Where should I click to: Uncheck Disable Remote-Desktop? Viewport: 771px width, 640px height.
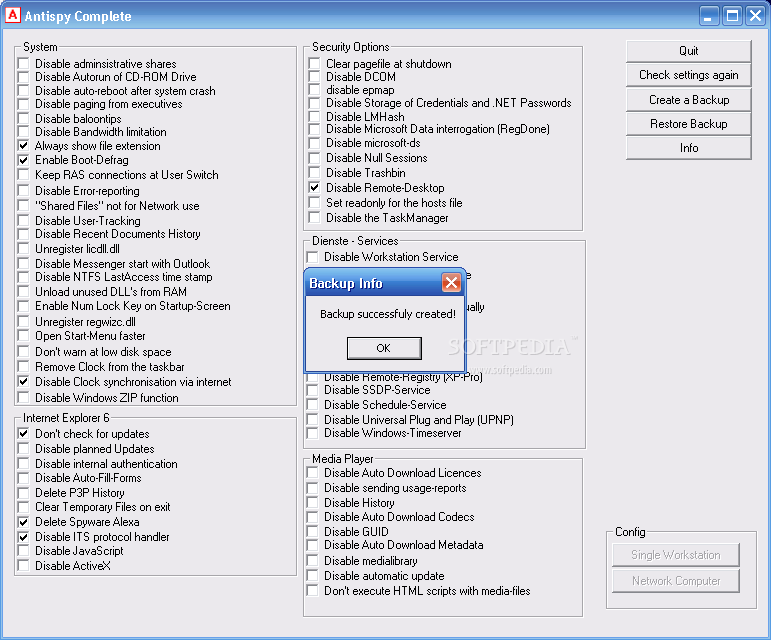tap(314, 188)
